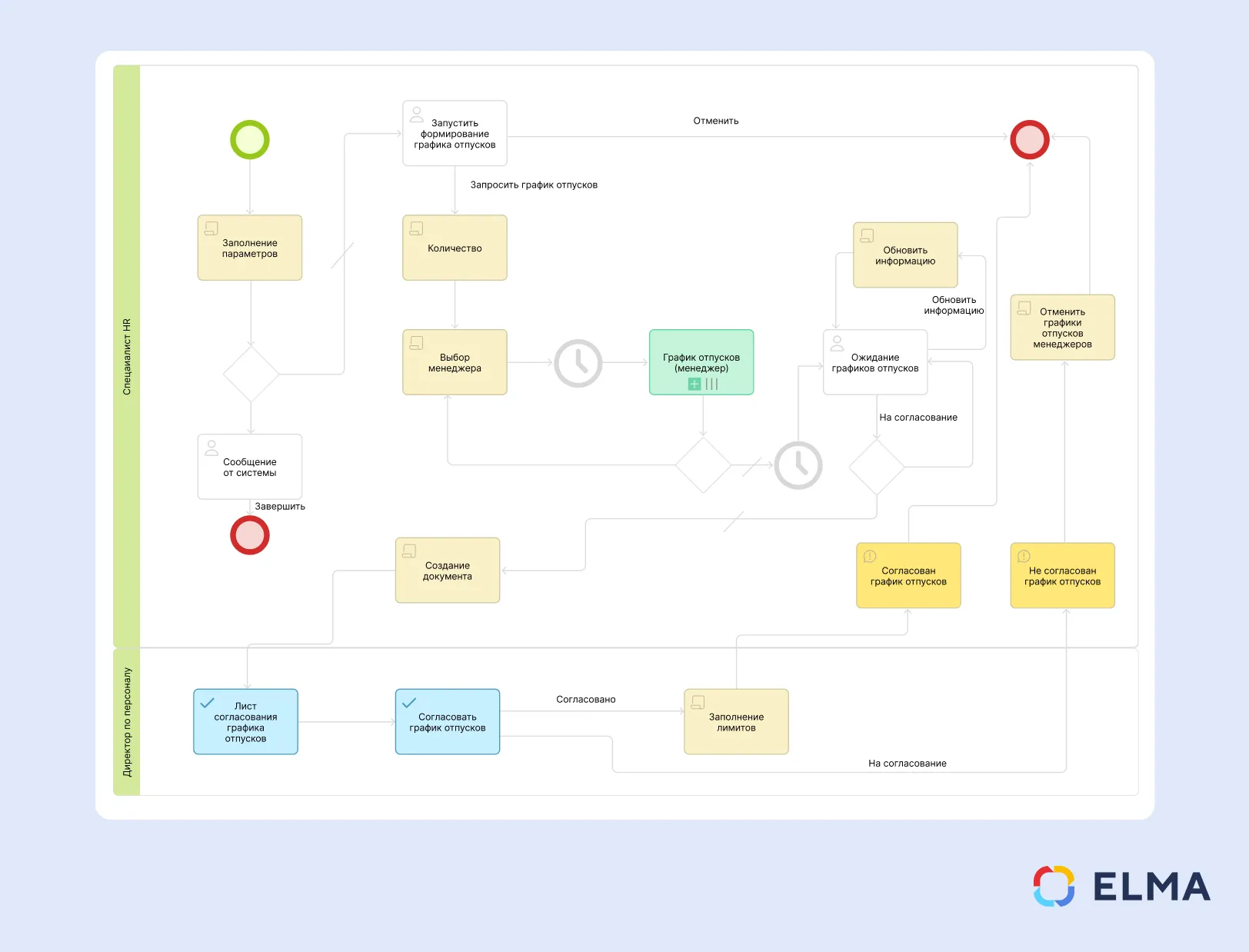
Task: Click the green start event circle
Action: coord(250,140)
